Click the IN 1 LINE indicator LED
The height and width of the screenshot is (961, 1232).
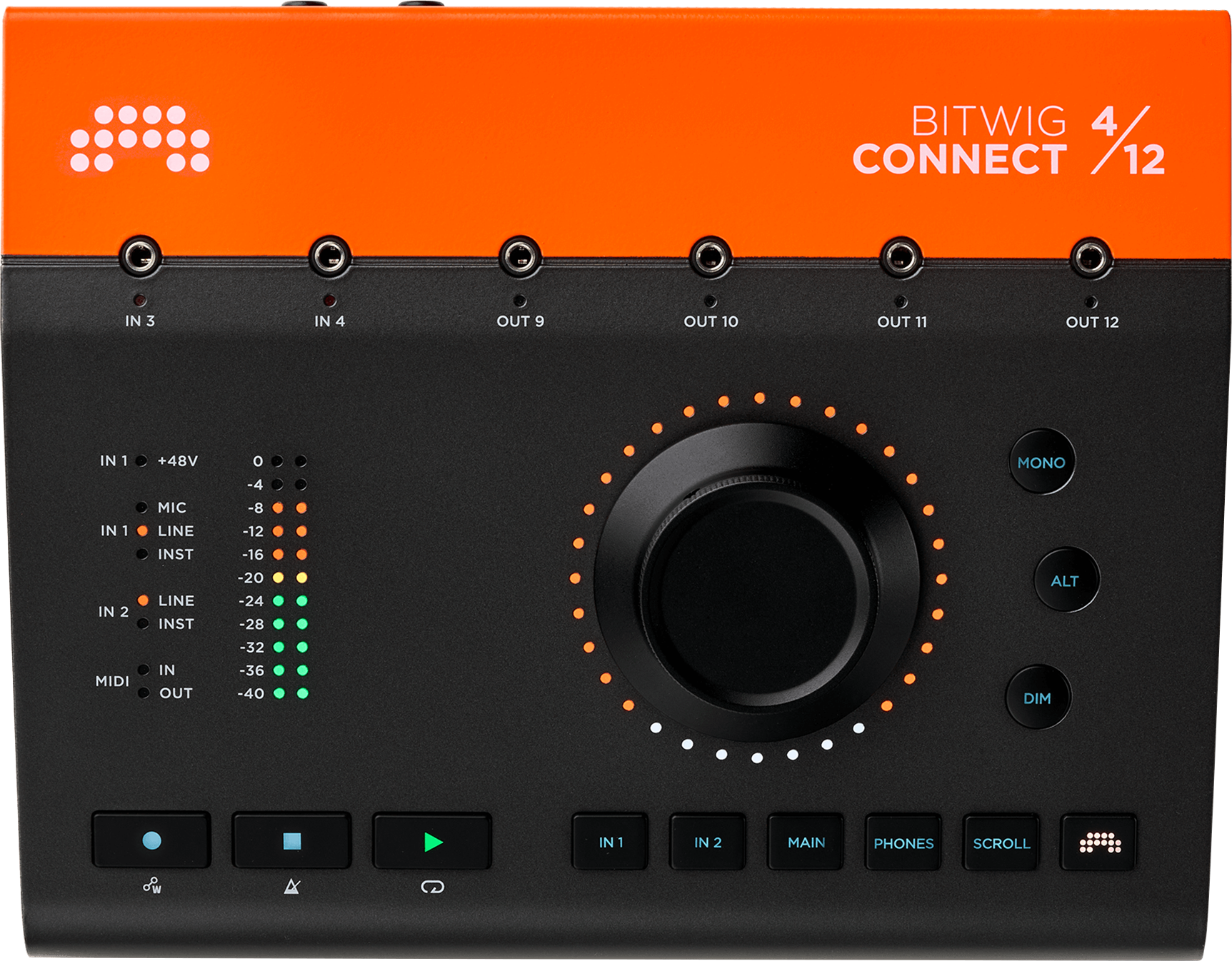tap(142, 530)
